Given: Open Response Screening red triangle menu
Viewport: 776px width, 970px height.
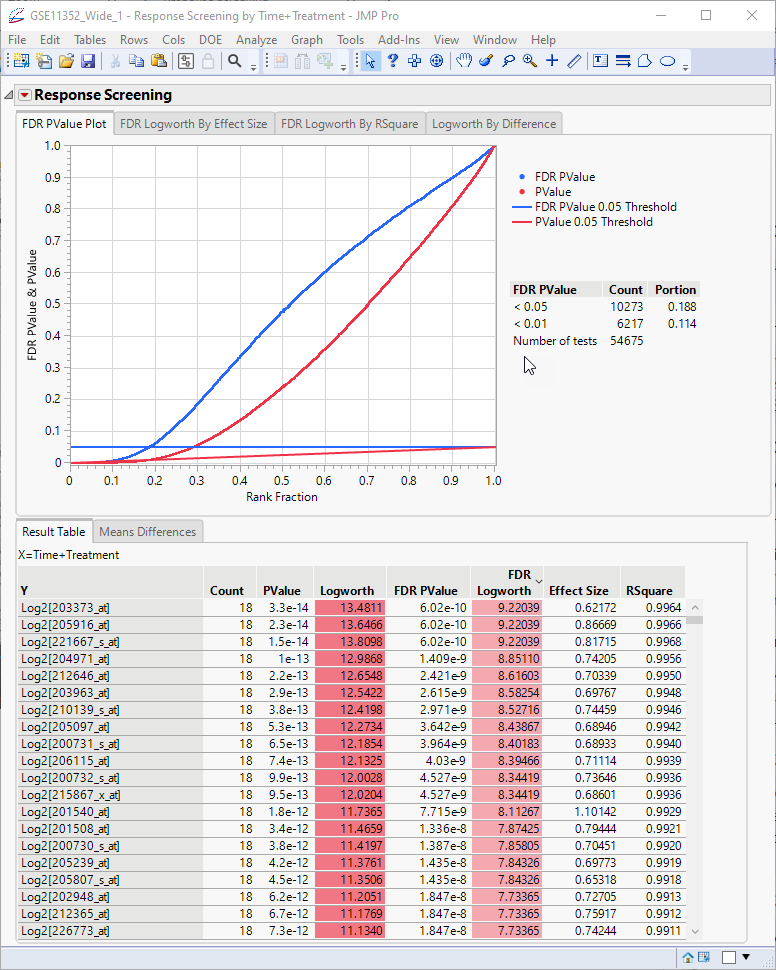Looking at the screenshot, I should coord(24,95).
